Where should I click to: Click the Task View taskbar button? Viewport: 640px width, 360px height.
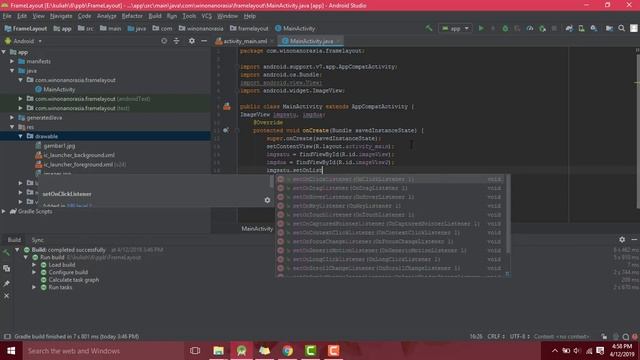(195, 351)
